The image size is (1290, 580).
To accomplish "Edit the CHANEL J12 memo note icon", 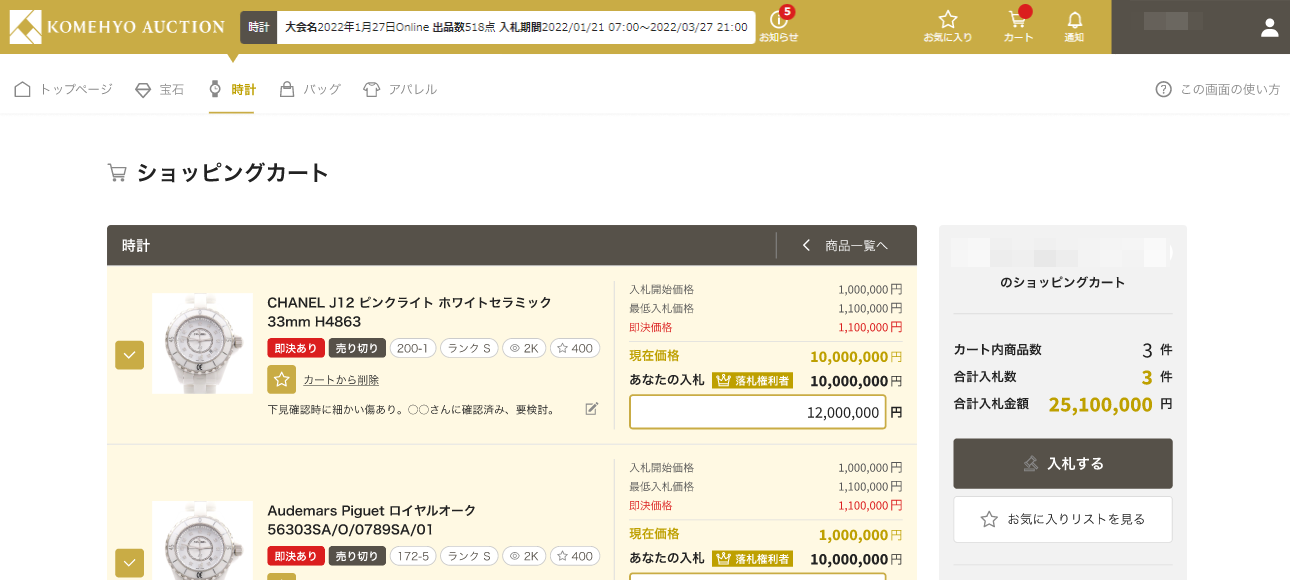I will (x=592, y=408).
